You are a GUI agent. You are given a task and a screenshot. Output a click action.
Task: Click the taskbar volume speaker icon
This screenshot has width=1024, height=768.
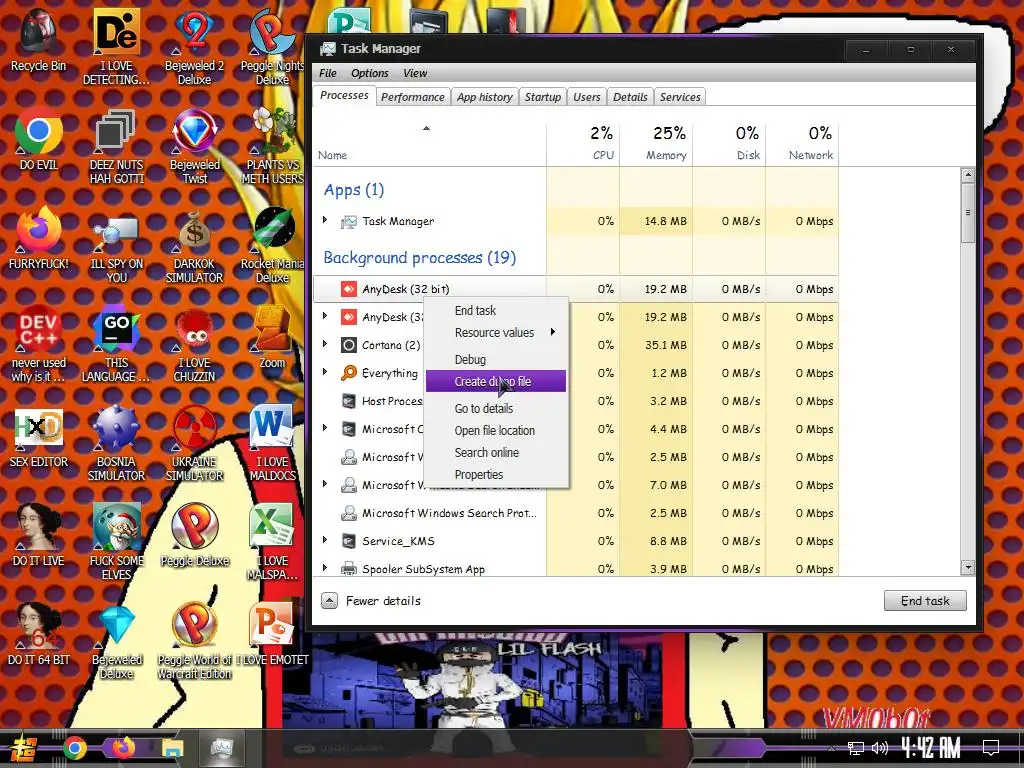(880, 748)
